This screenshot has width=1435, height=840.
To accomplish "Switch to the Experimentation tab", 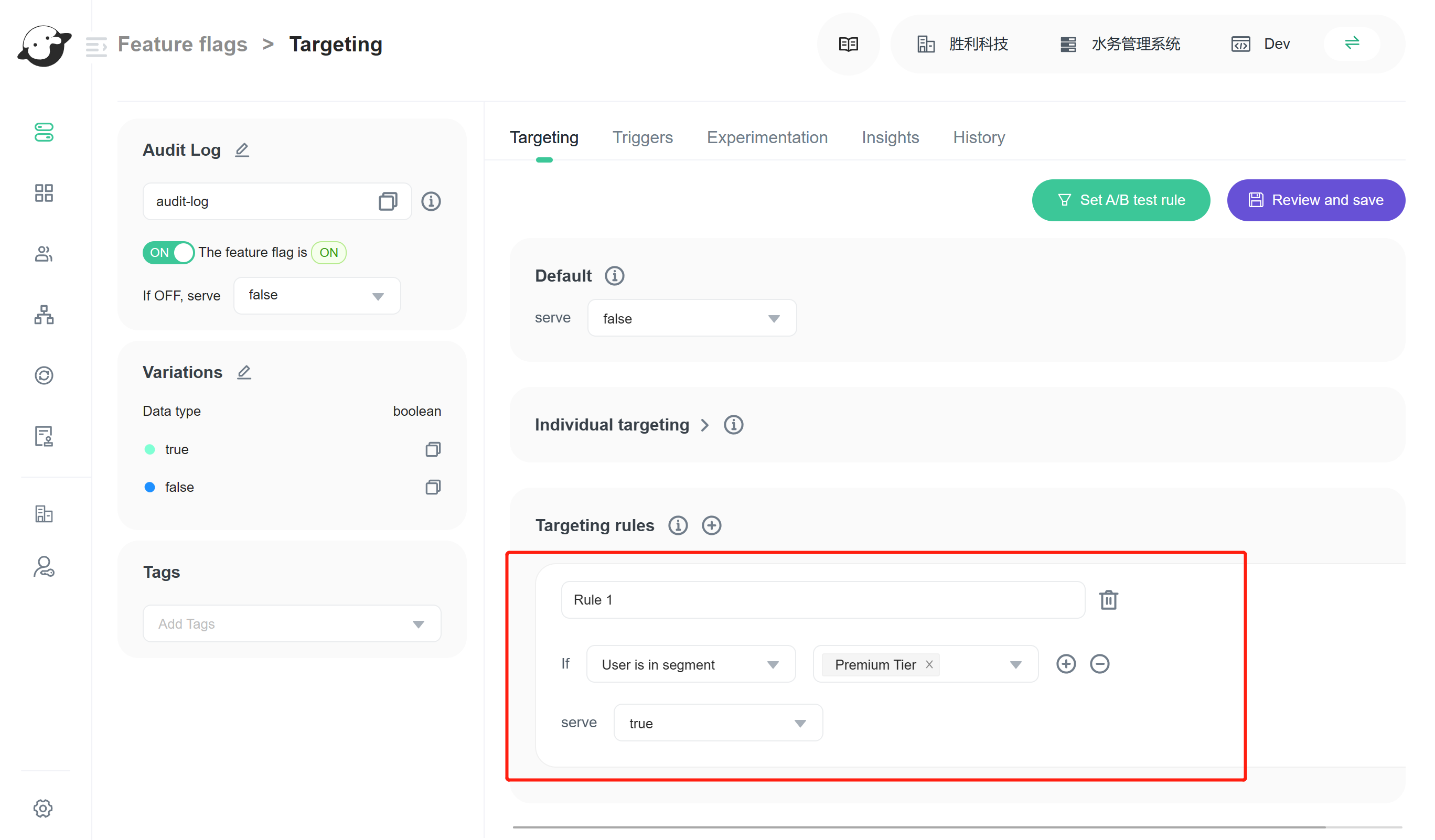I will 767,138.
